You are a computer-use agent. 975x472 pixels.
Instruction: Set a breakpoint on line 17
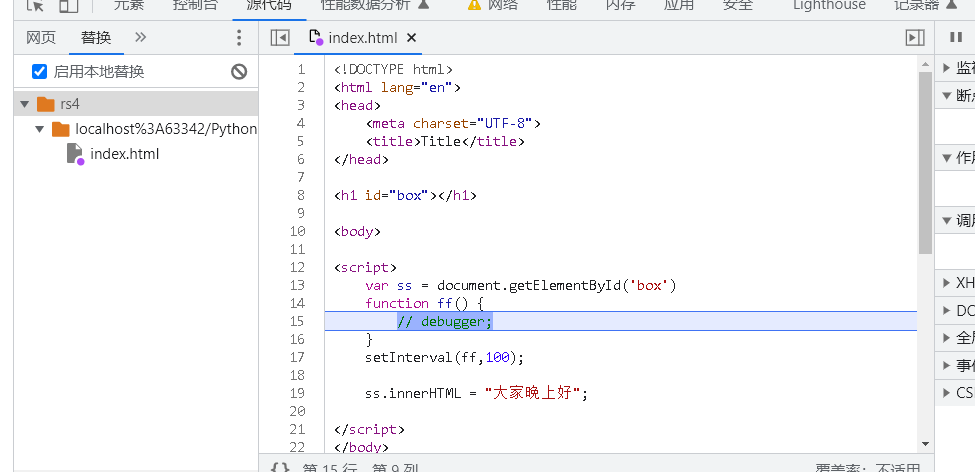pos(297,358)
